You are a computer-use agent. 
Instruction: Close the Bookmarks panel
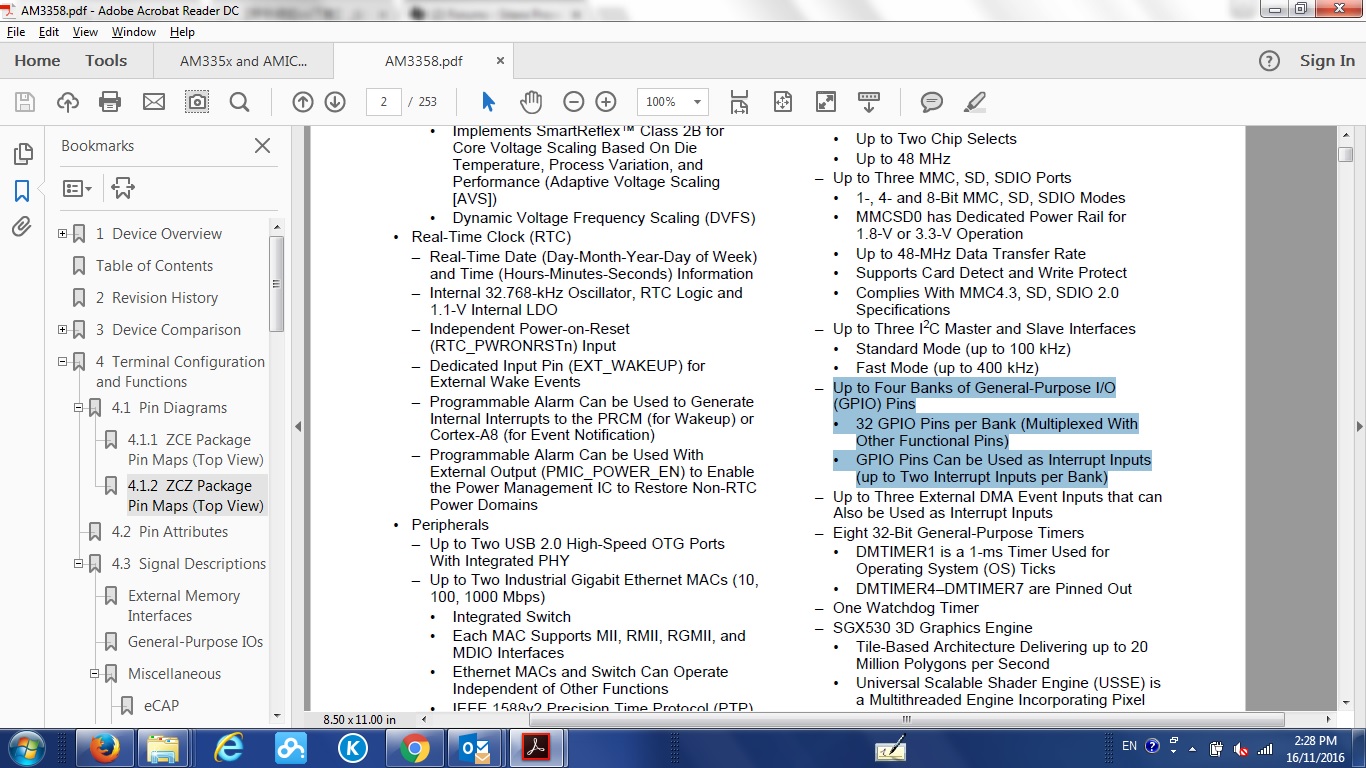click(x=262, y=146)
